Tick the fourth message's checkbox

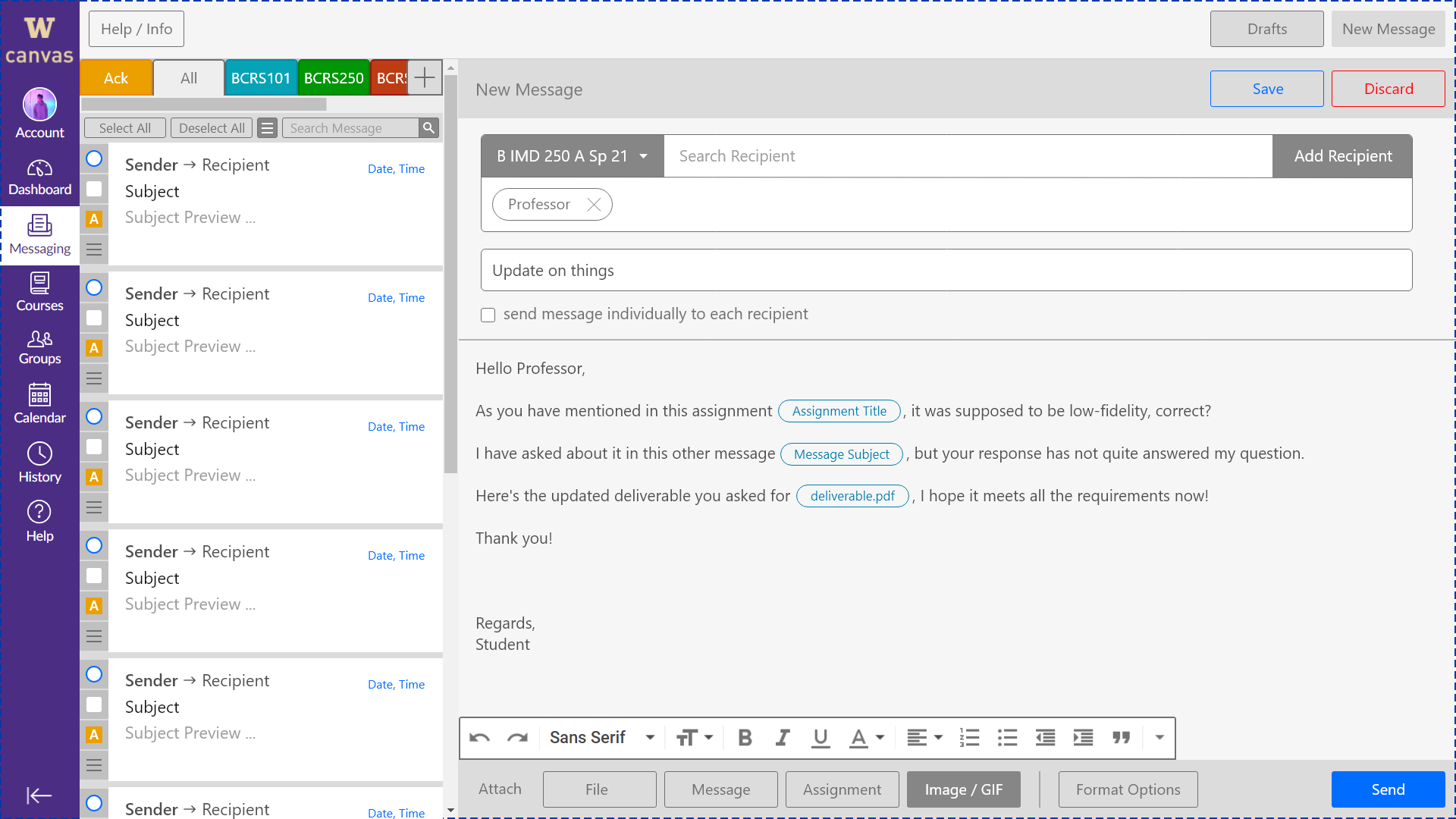click(94, 576)
